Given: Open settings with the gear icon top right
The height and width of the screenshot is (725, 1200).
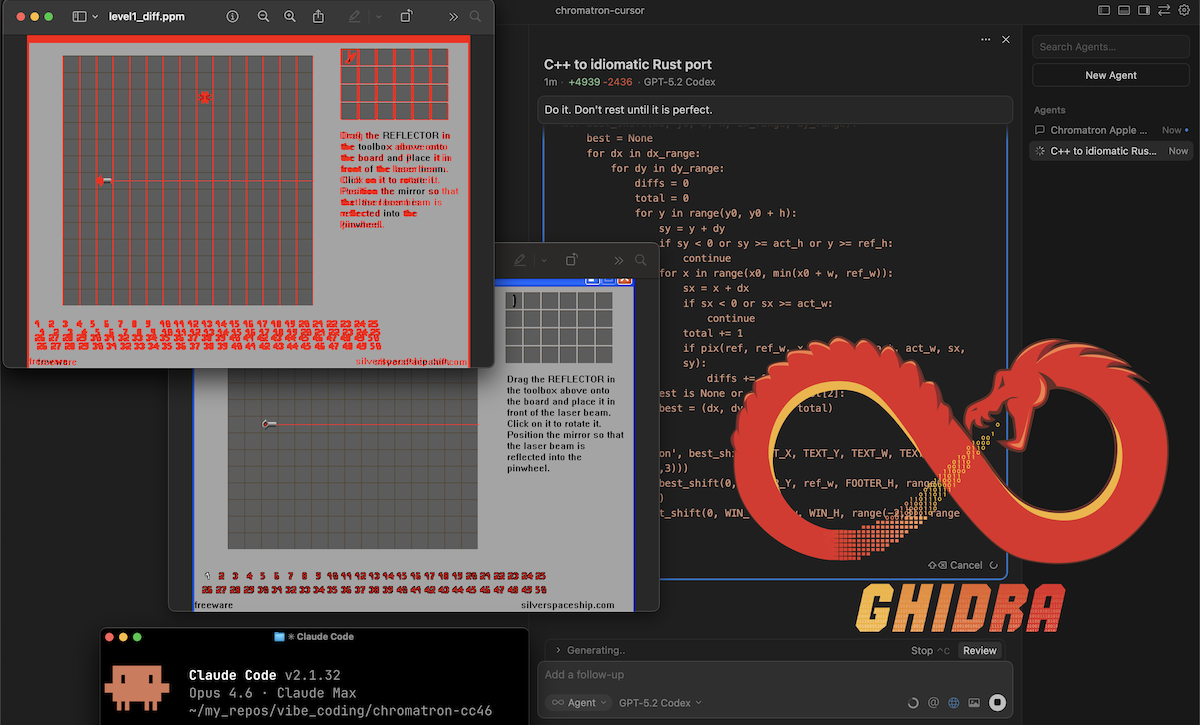Looking at the screenshot, I should [1184, 10].
